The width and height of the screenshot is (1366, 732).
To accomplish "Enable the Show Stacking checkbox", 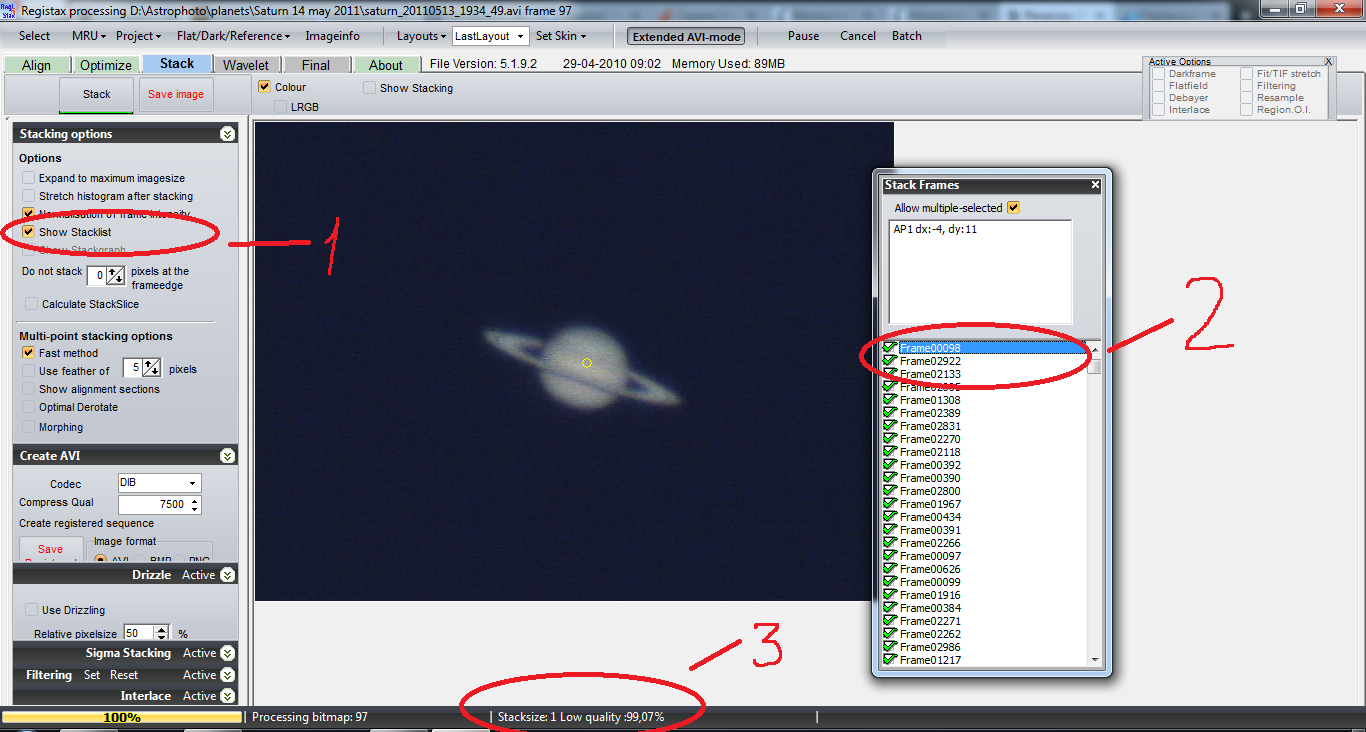I will [370, 88].
